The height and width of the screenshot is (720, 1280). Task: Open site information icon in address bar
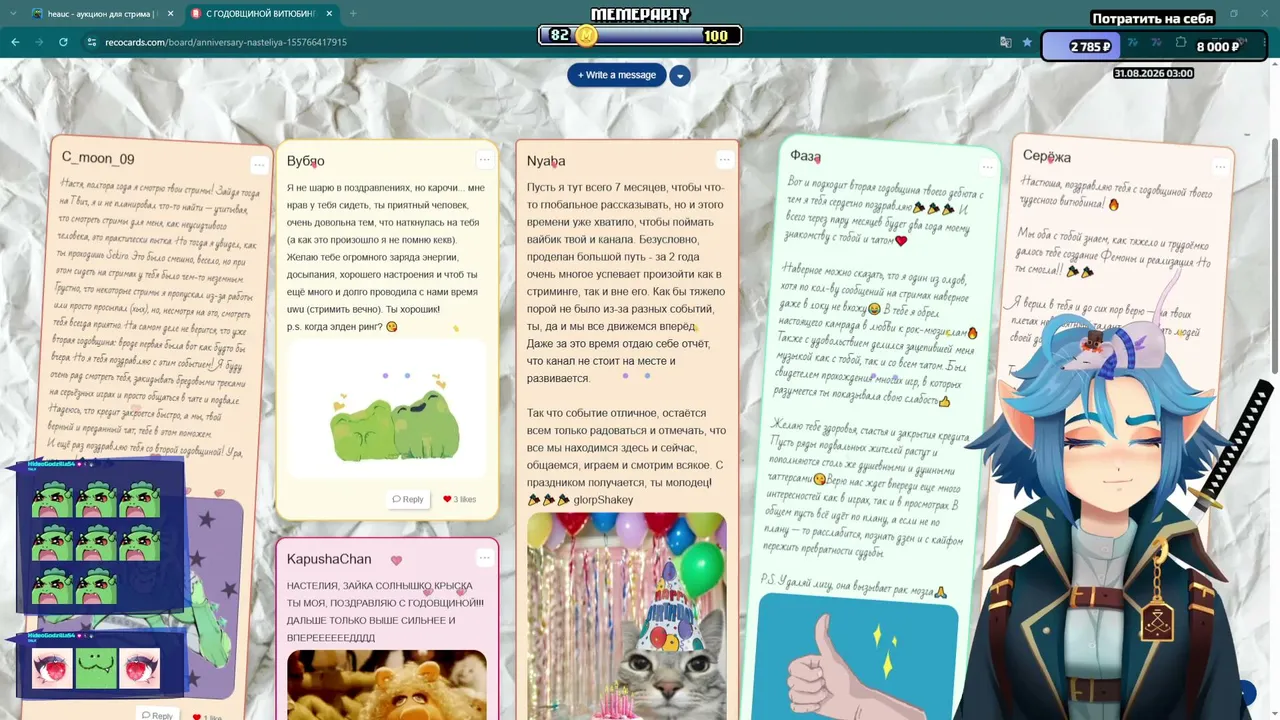pyautogui.click(x=91, y=42)
